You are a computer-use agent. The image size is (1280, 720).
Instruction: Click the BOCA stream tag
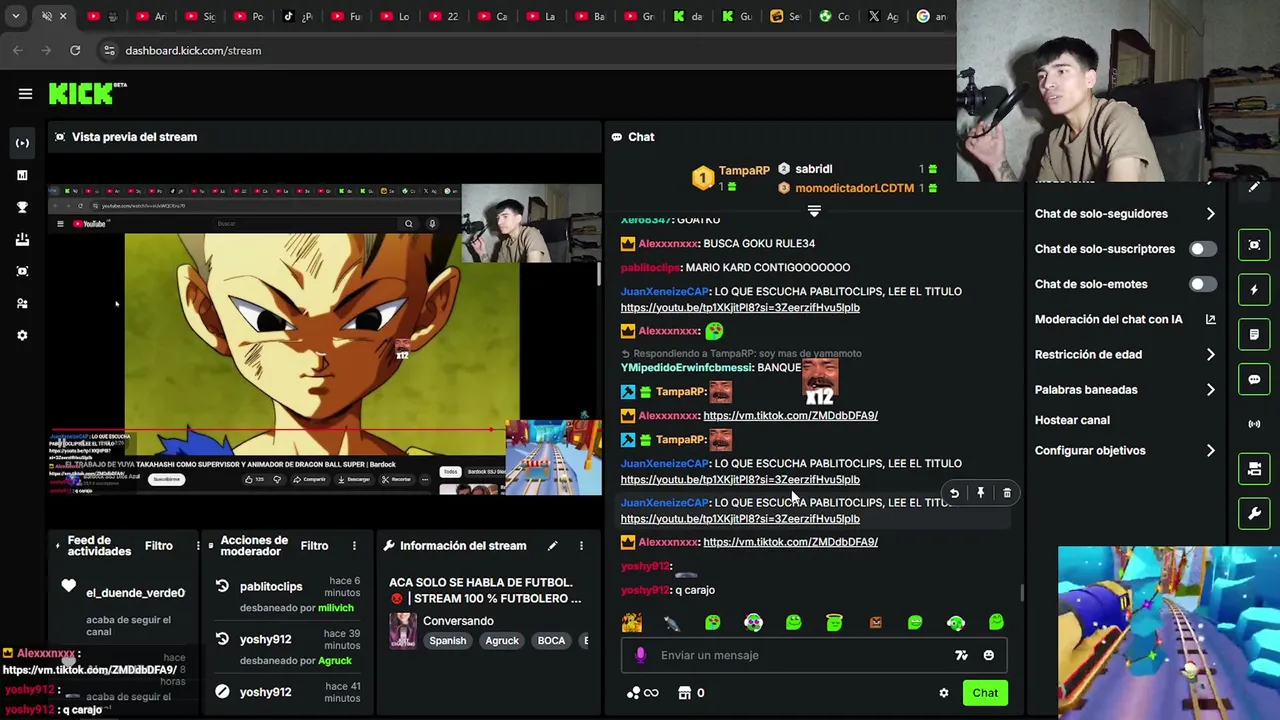pyautogui.click(x=551, y=641)
